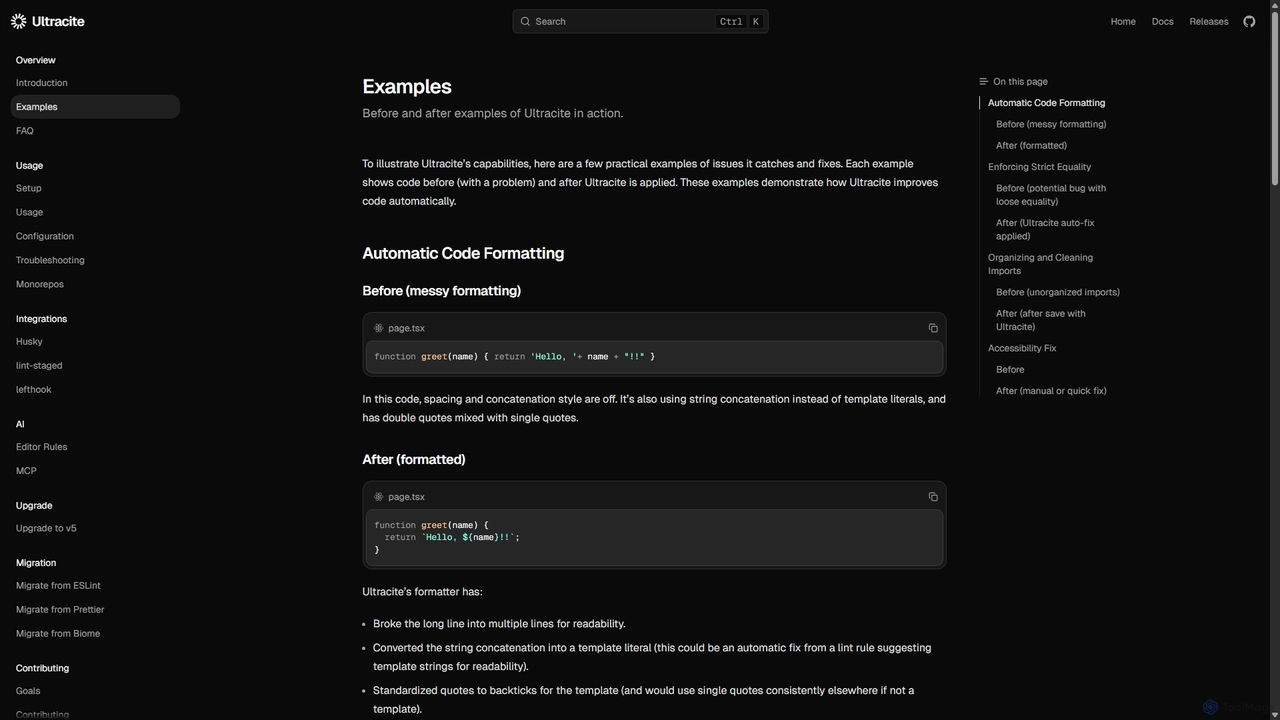Click the Ctrl K shortcut badge
1280x720 pixels.
click(x=740, y=21)
